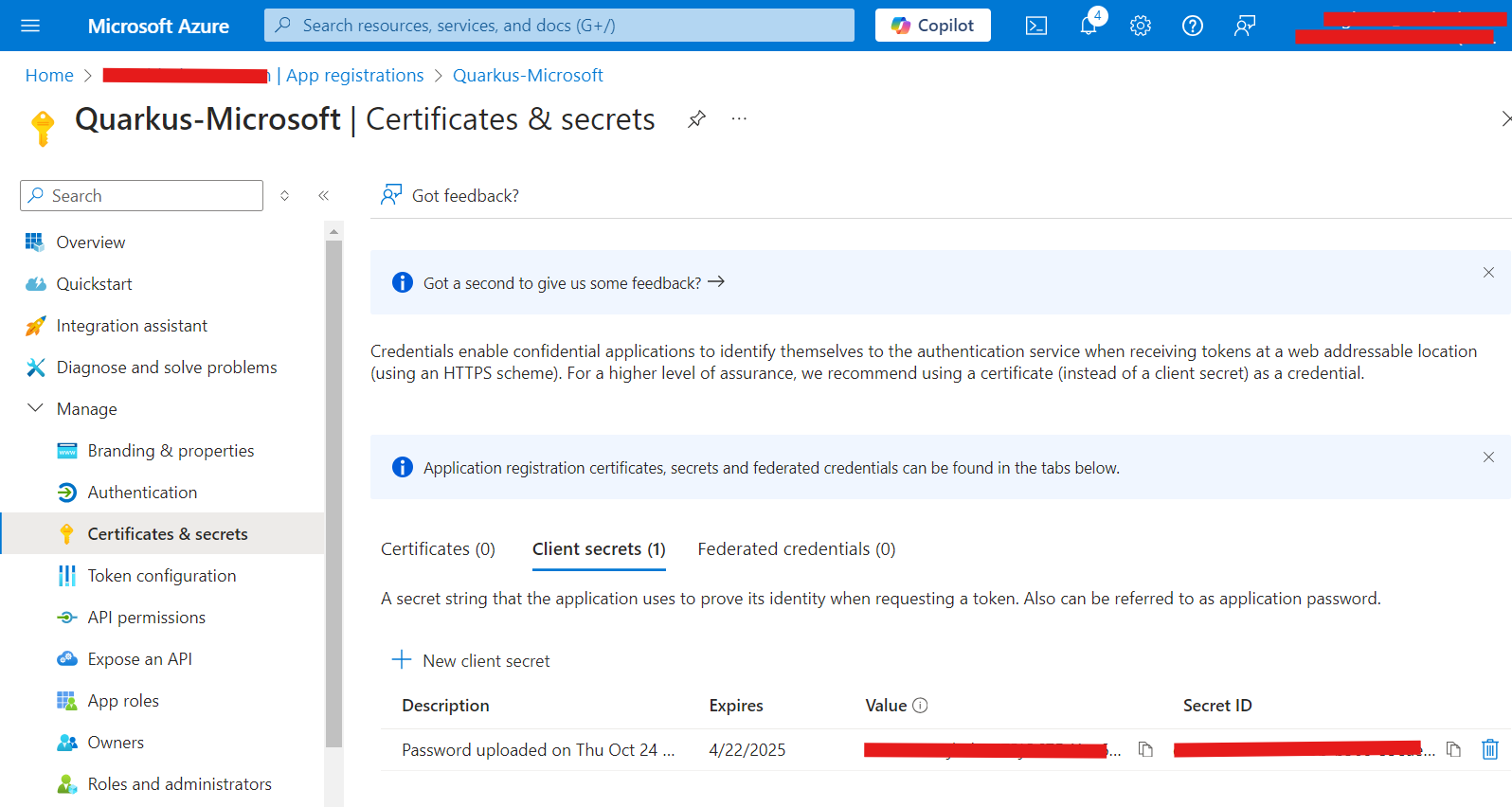Viewport: 1512px width, 807px height.
Task: Open the portal settings gear
Action: 1141,26
